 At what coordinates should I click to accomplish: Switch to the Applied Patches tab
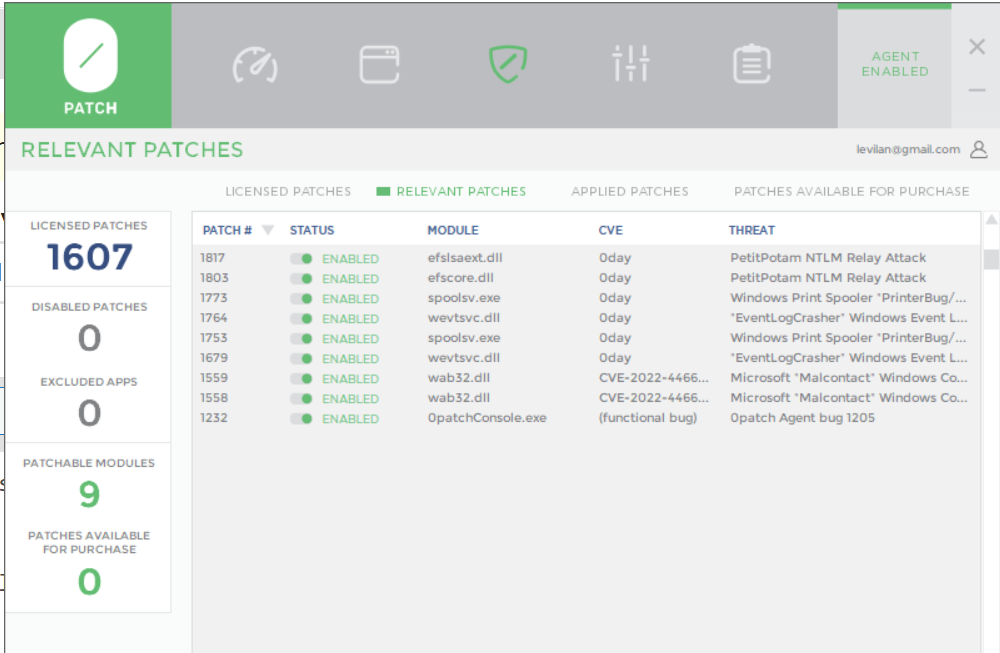630,191
